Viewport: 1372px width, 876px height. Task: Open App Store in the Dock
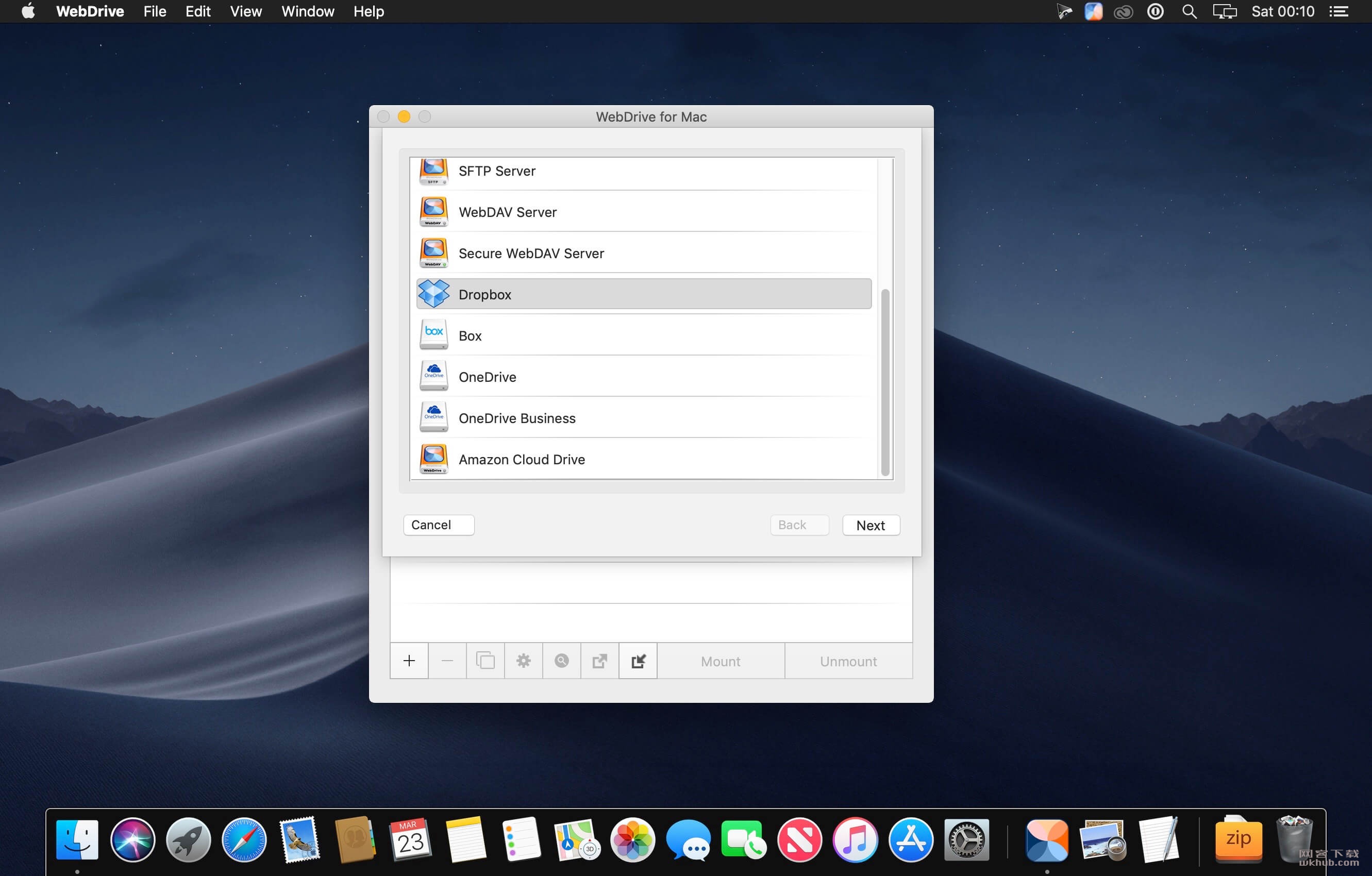click(x=911, y=839)
